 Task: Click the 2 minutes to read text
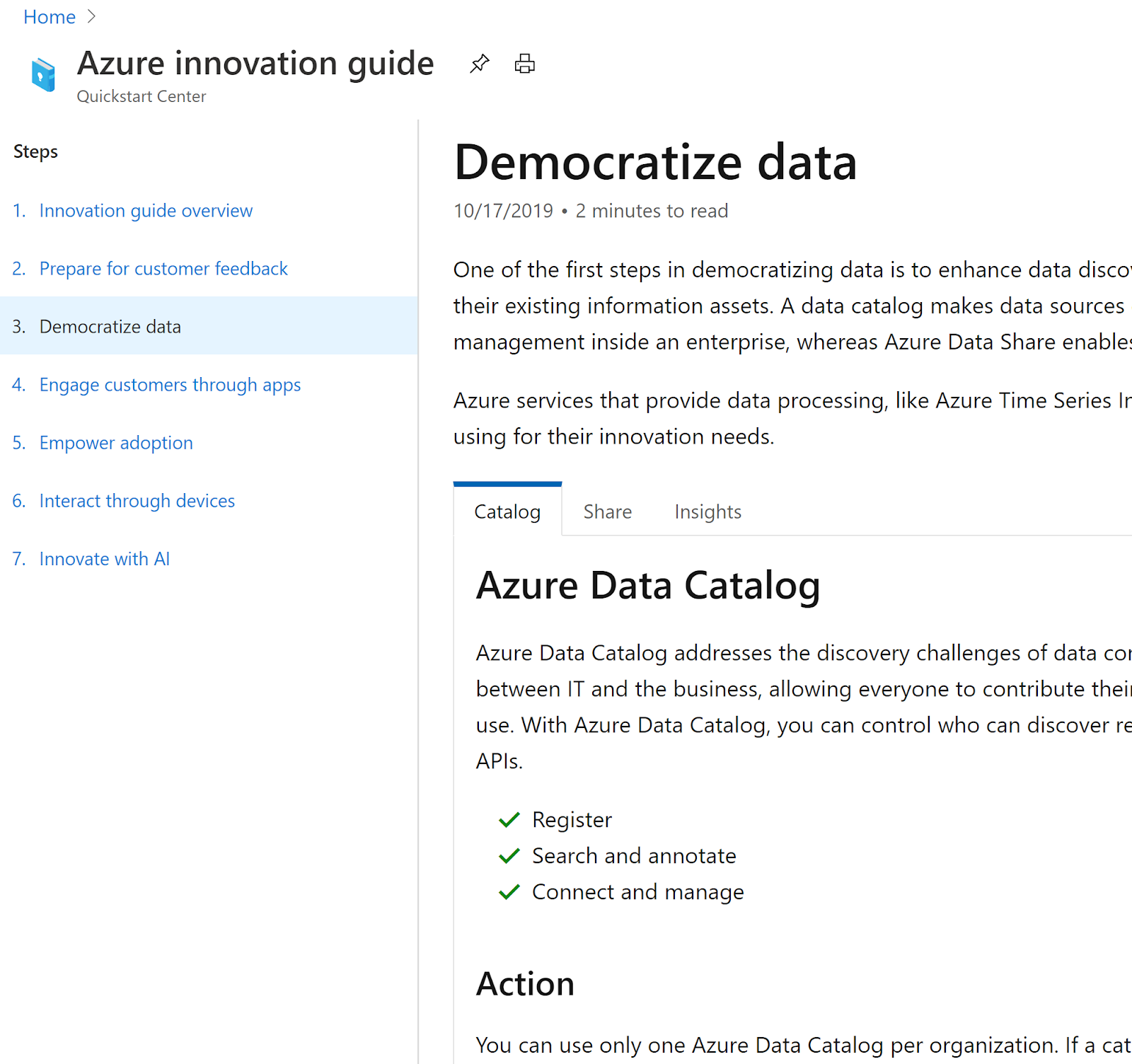652,211
